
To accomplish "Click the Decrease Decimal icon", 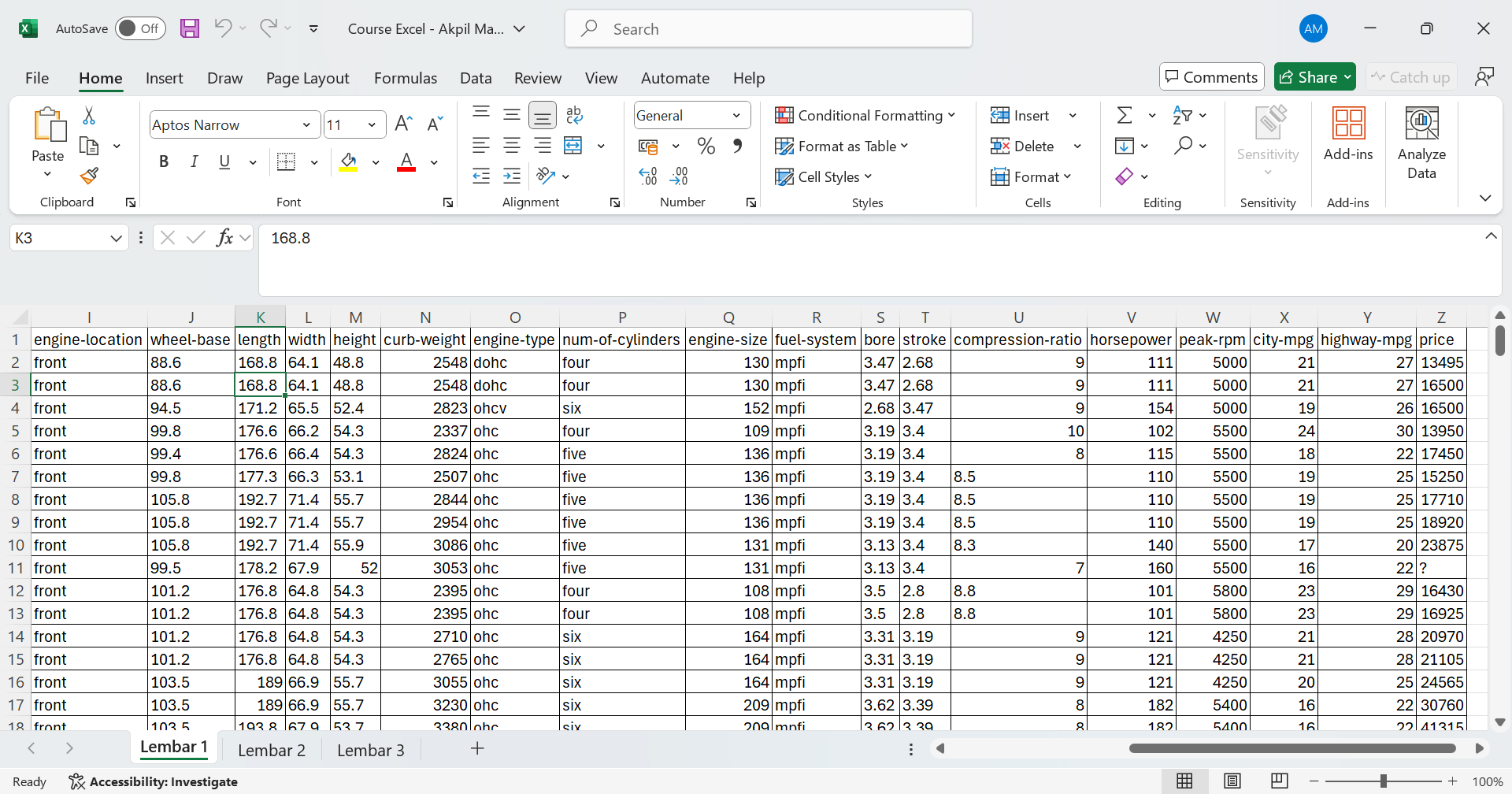I will tap(679, 176).
